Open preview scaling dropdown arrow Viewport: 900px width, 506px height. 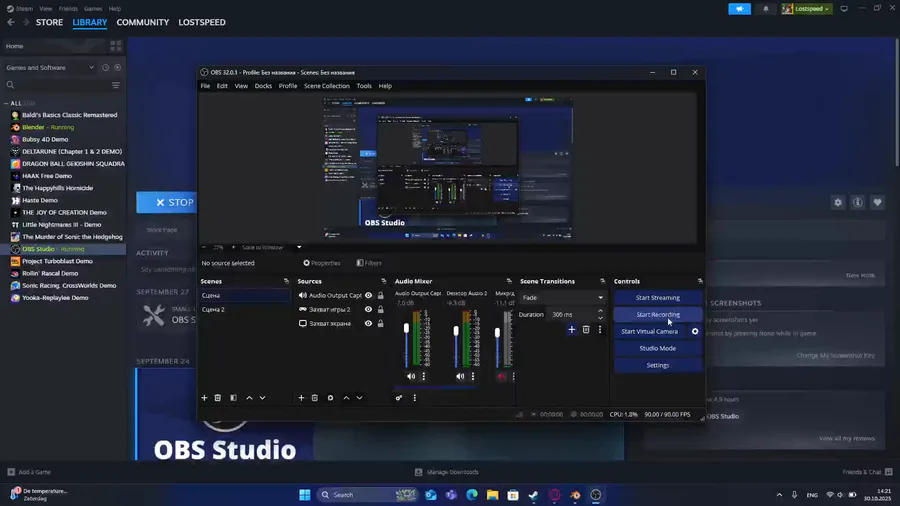[298, 247]
